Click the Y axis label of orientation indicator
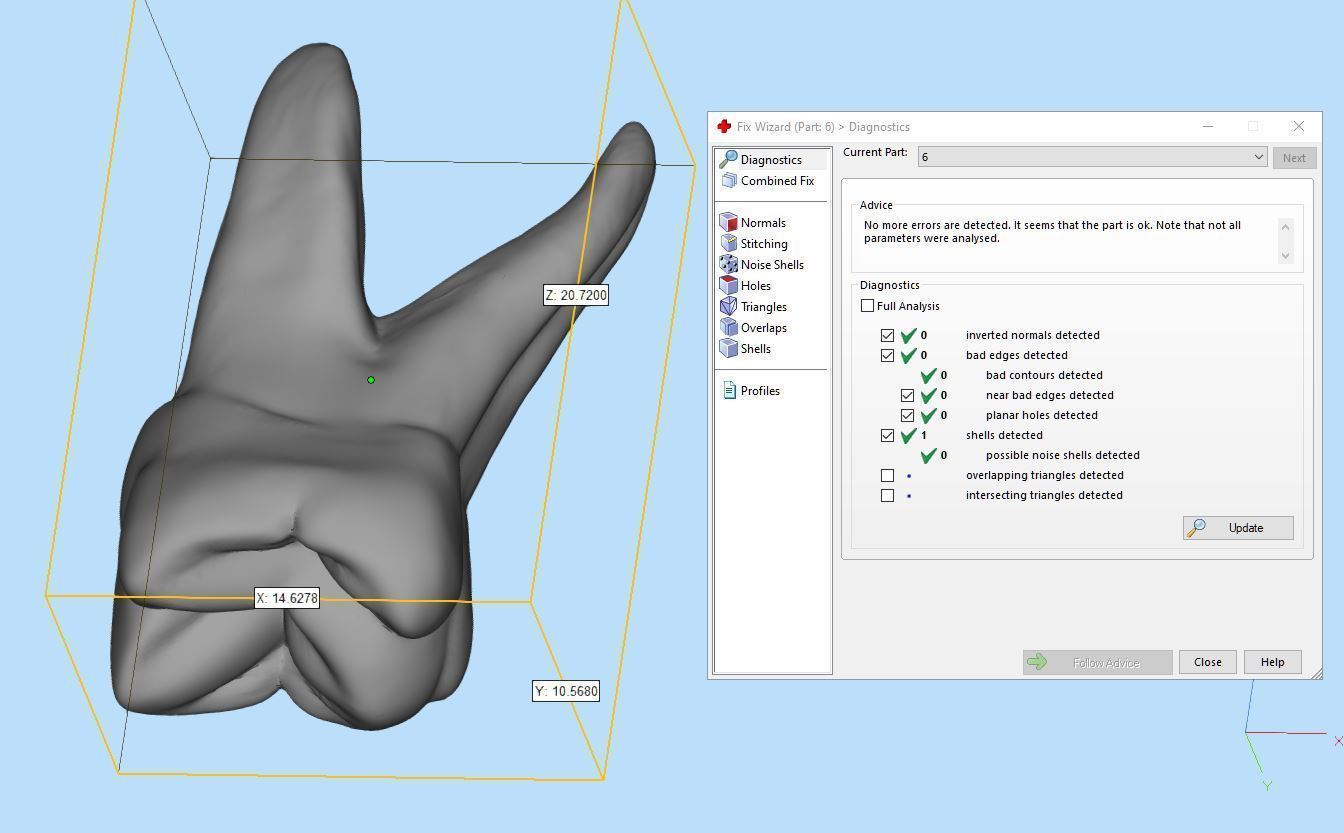Viewport: 1344px width, 833px height. (1267, 786)
